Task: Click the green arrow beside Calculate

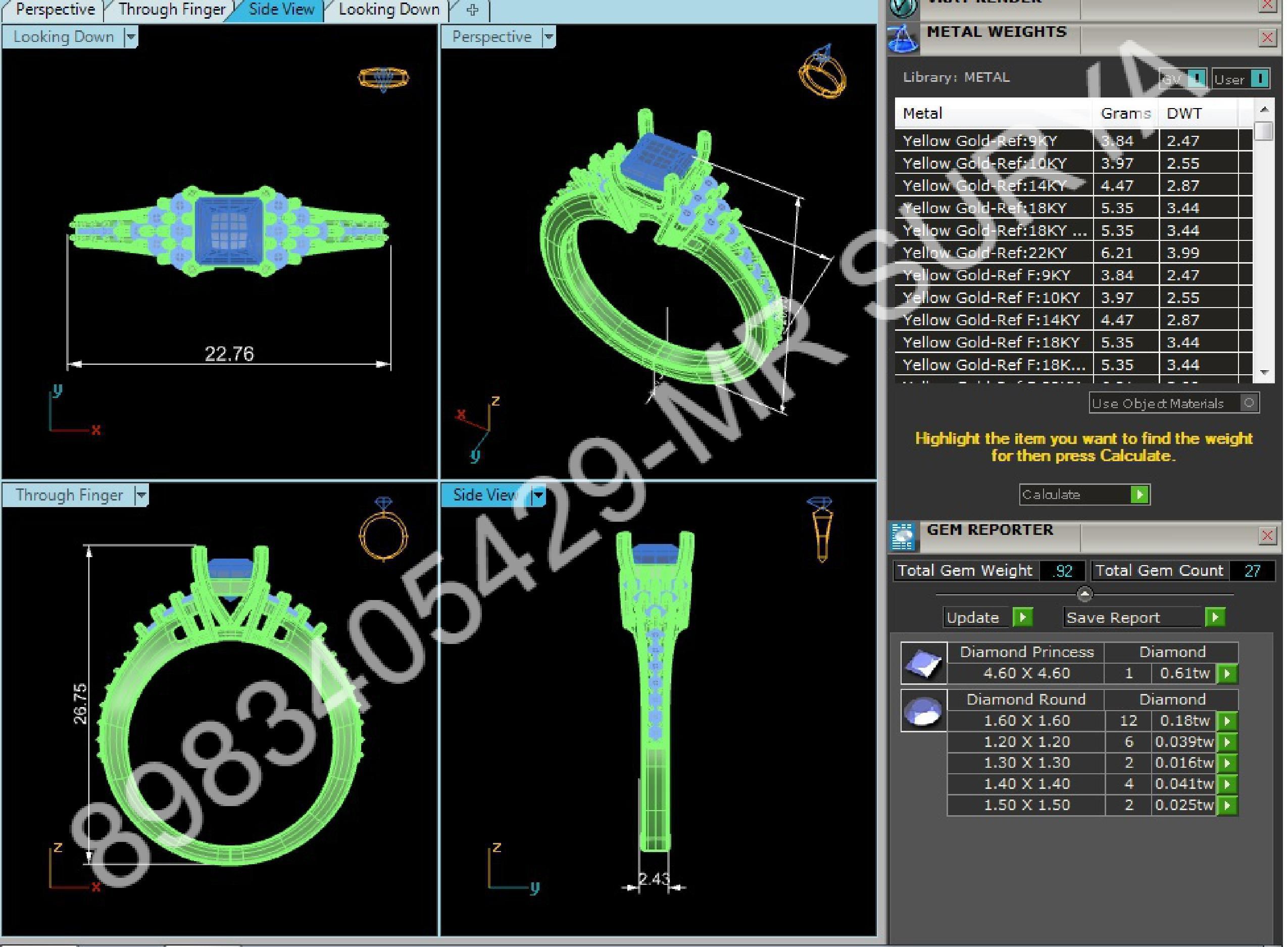Action: click(1140, 494)
